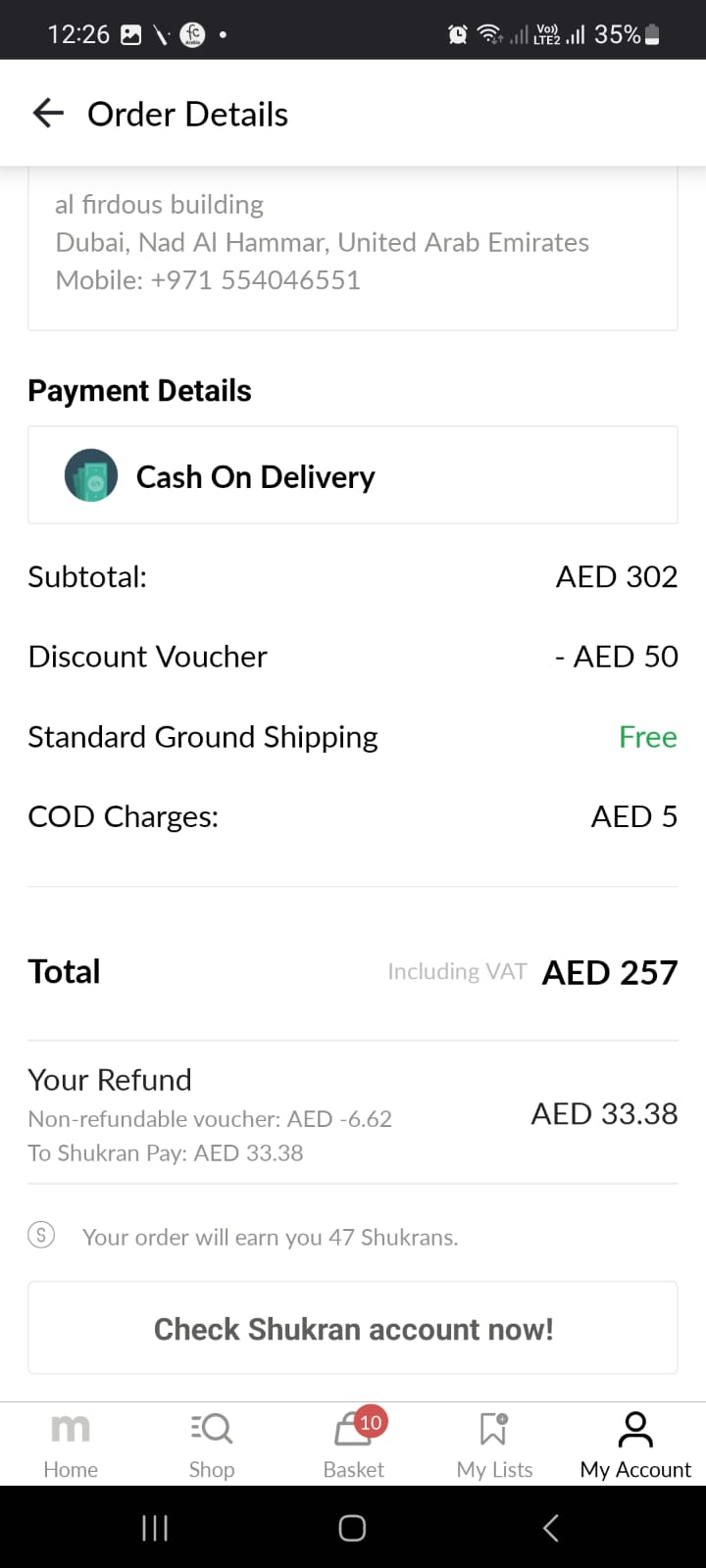Tap Android system back chevron

point(550,1528)
